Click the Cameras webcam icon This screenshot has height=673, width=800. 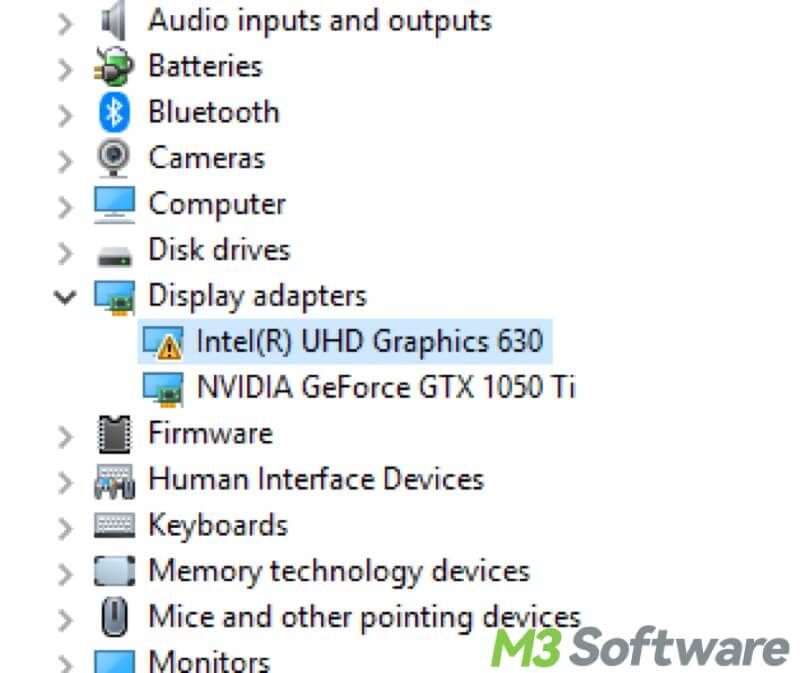pos(113,158)
